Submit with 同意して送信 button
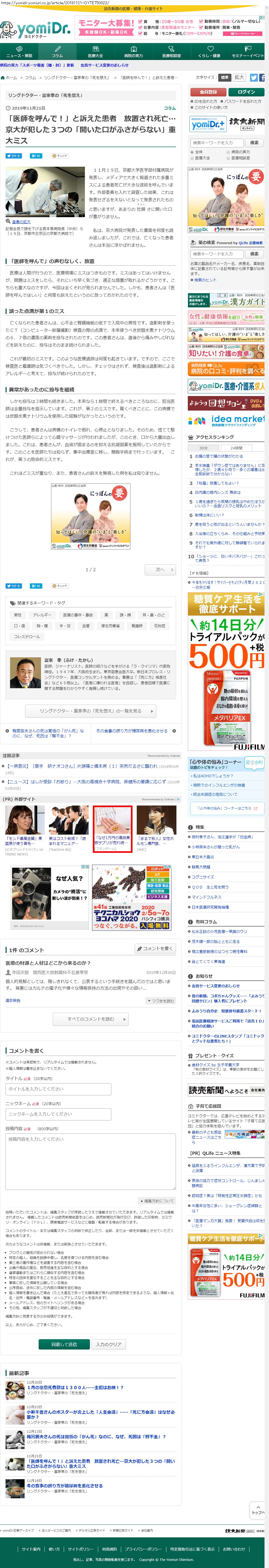Screen dimensions: 269x1568 click(x=64, y=1344)
